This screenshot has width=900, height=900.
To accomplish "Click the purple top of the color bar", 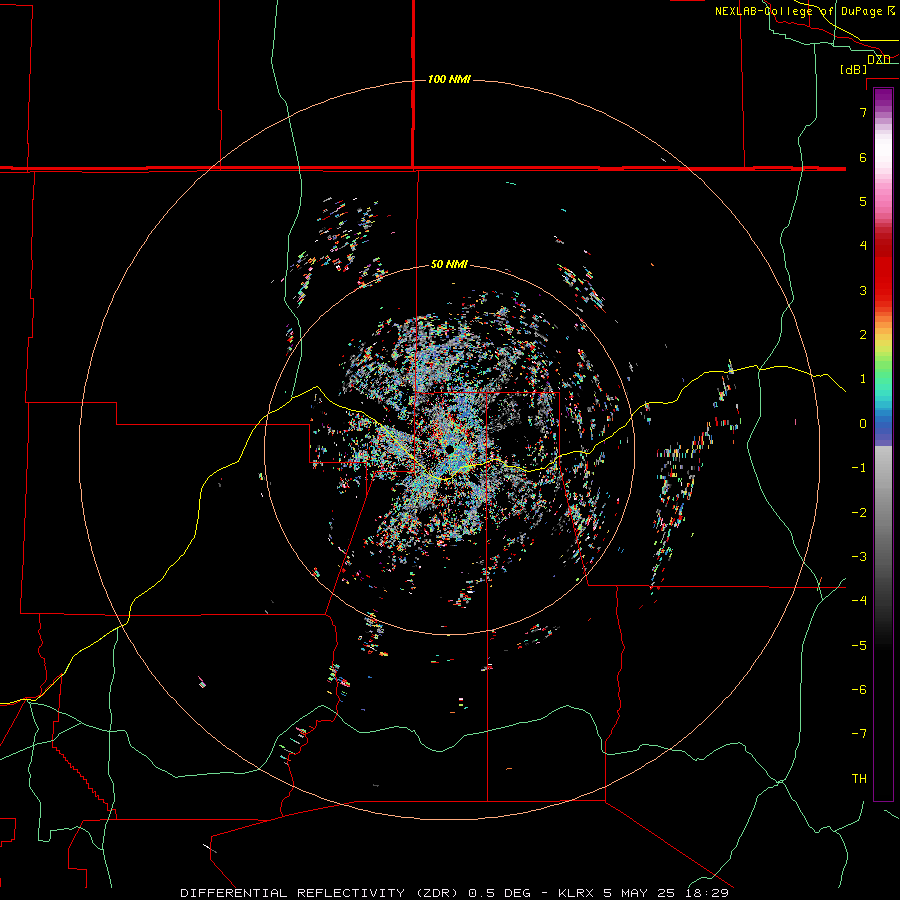I will [883, 98].
